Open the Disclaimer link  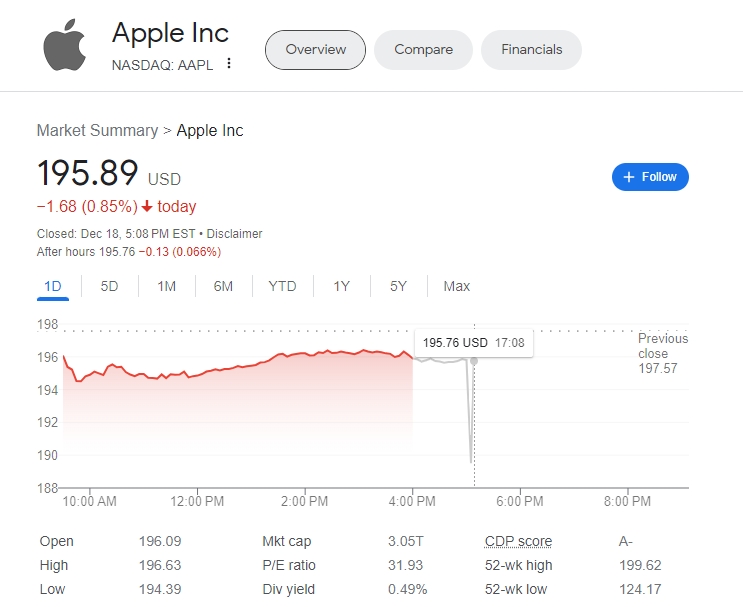coord(234,234)
